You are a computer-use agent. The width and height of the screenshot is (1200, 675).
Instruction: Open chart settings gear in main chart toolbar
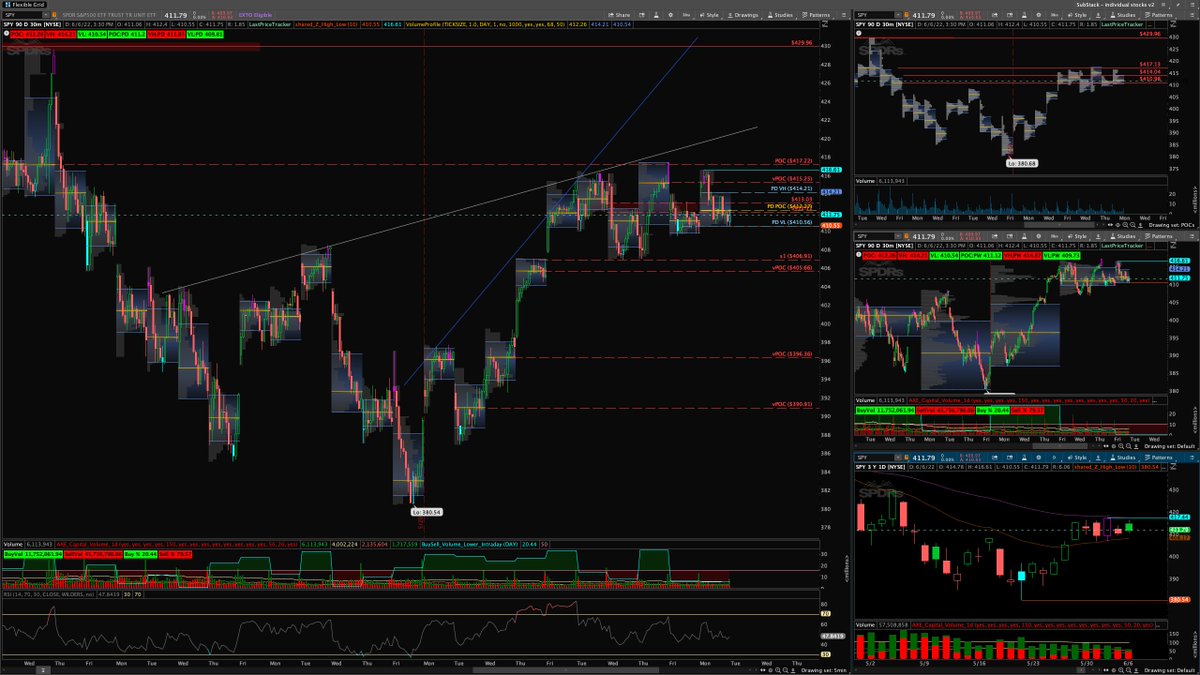(x=670, y=15)
